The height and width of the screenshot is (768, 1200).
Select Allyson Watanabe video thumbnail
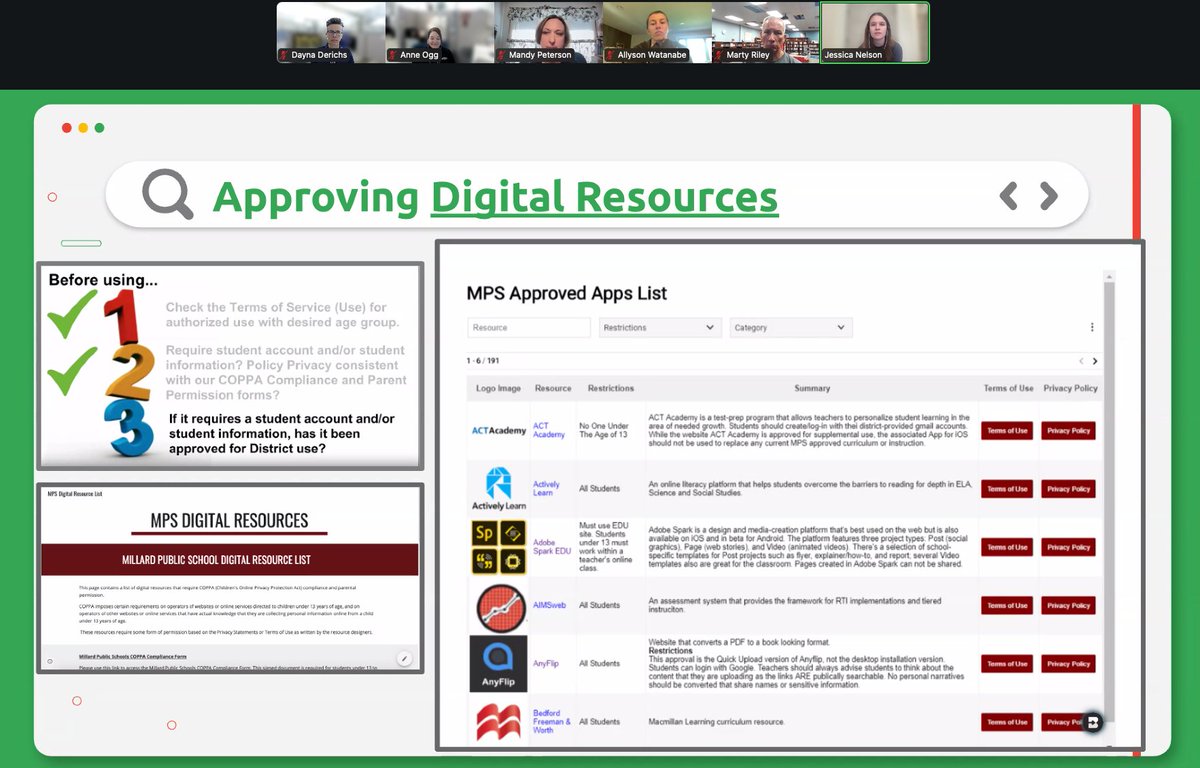coord(657,33)
